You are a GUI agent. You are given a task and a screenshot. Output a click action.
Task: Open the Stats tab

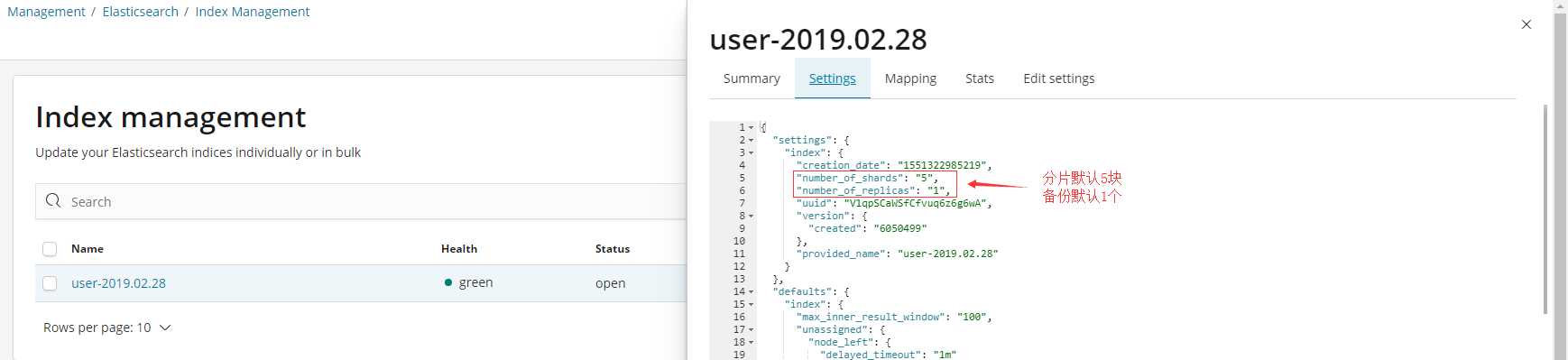pyautogui.click(x=980, y=78)
